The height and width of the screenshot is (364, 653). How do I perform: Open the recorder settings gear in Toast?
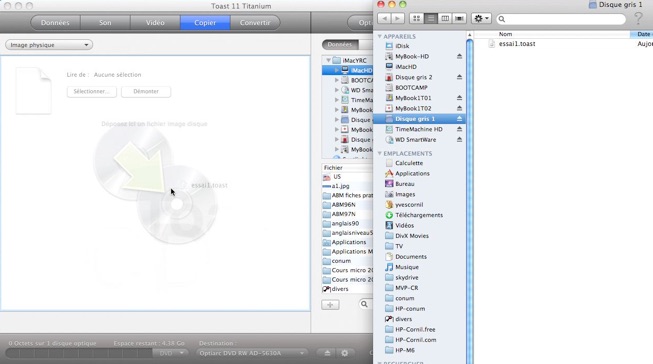click(345, 353)
